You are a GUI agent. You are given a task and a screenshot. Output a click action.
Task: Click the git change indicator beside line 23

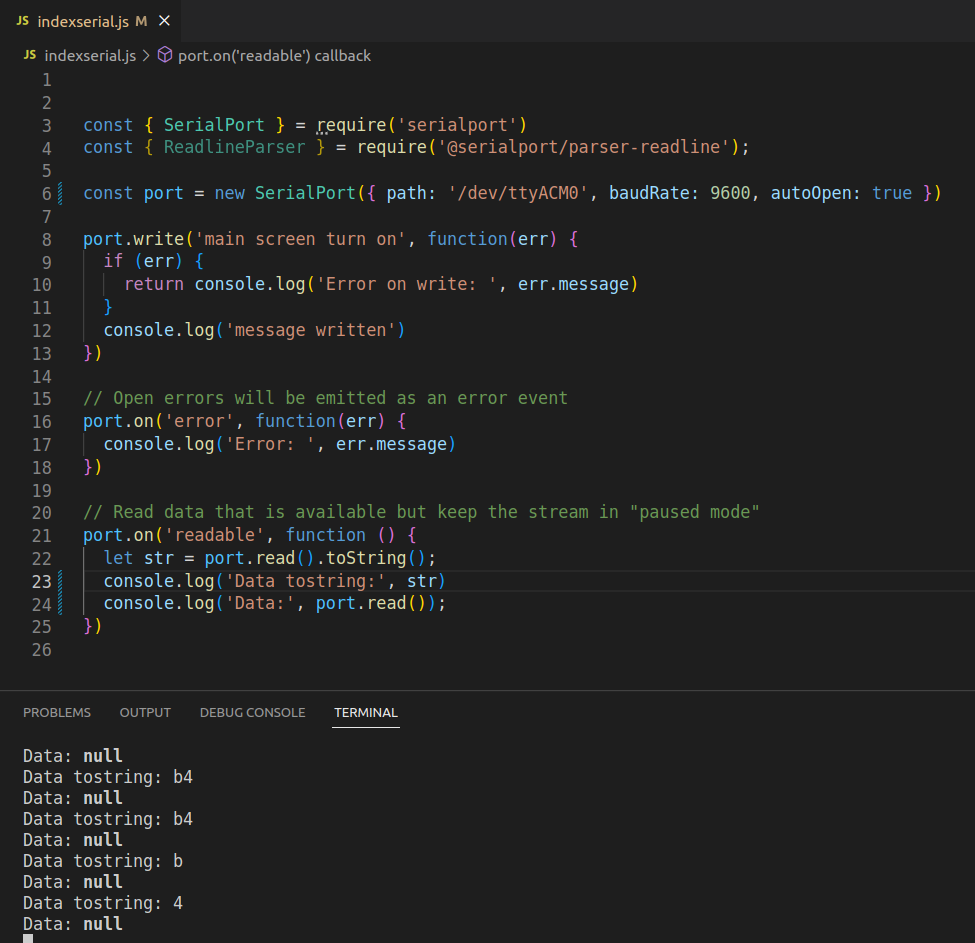coord(60,580)
